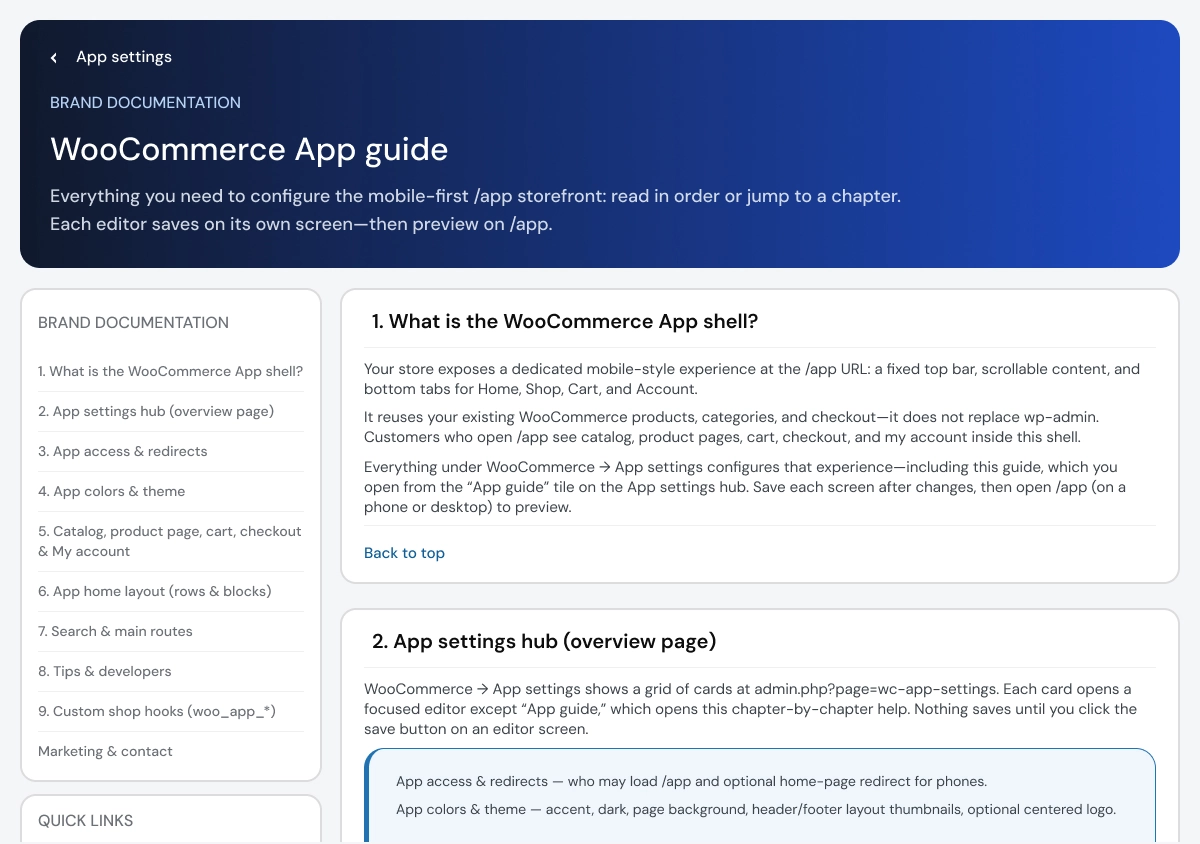Open chapter 4 App colors & theme
The image size is (1200, 844).
tap(112, 491)
